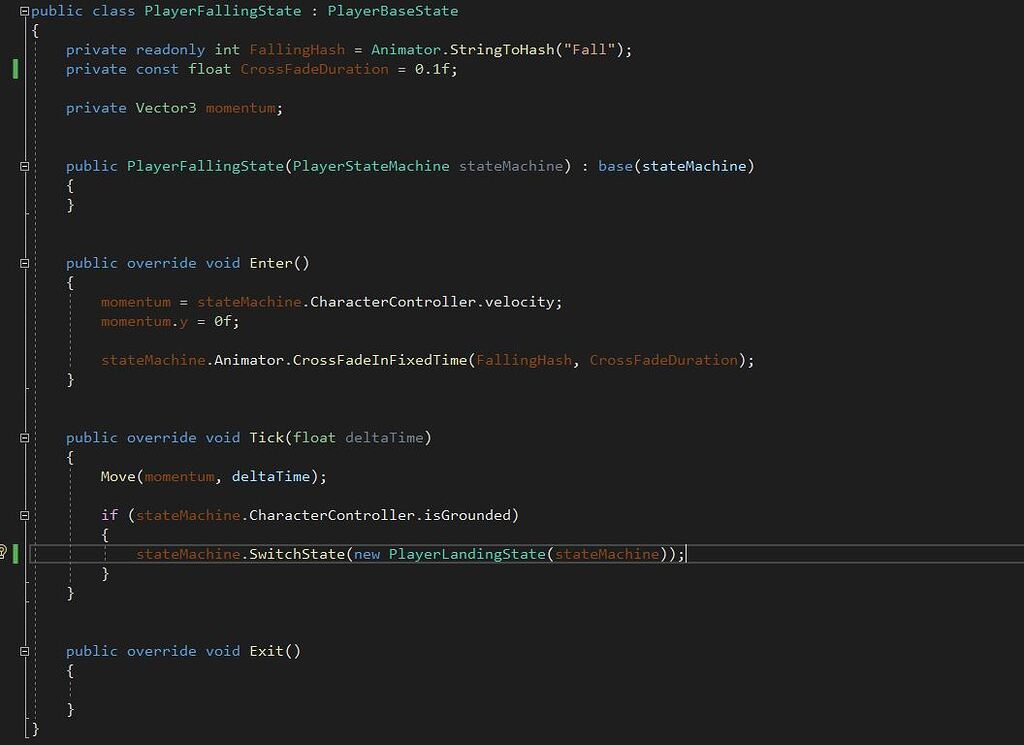Collapse the Tick method fold marker

point(25,437)
